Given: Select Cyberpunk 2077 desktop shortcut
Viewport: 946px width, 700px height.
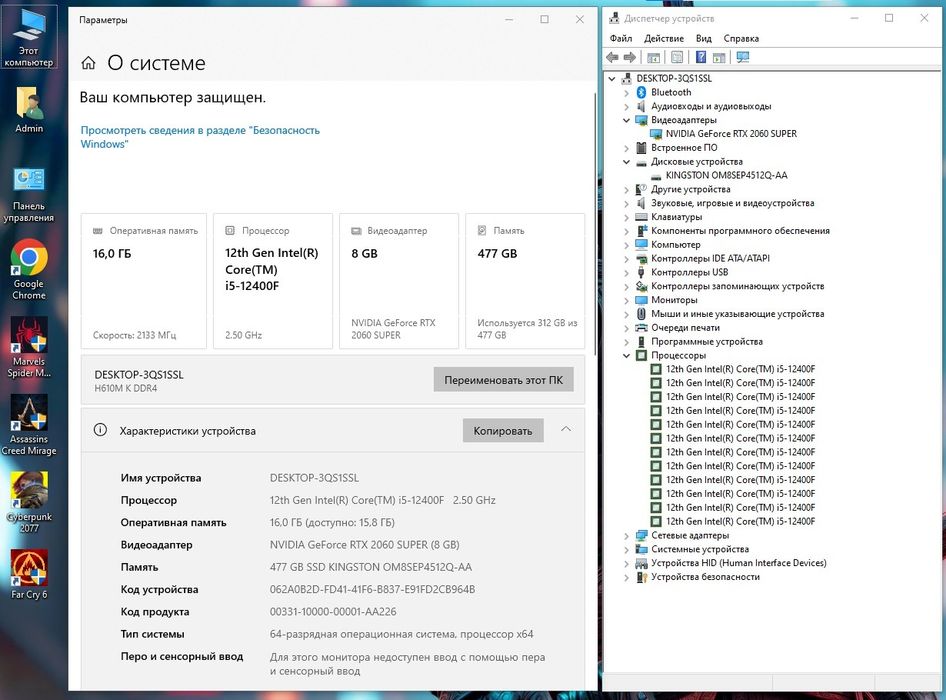Looking at the screenshot, I should coord(28,503).
